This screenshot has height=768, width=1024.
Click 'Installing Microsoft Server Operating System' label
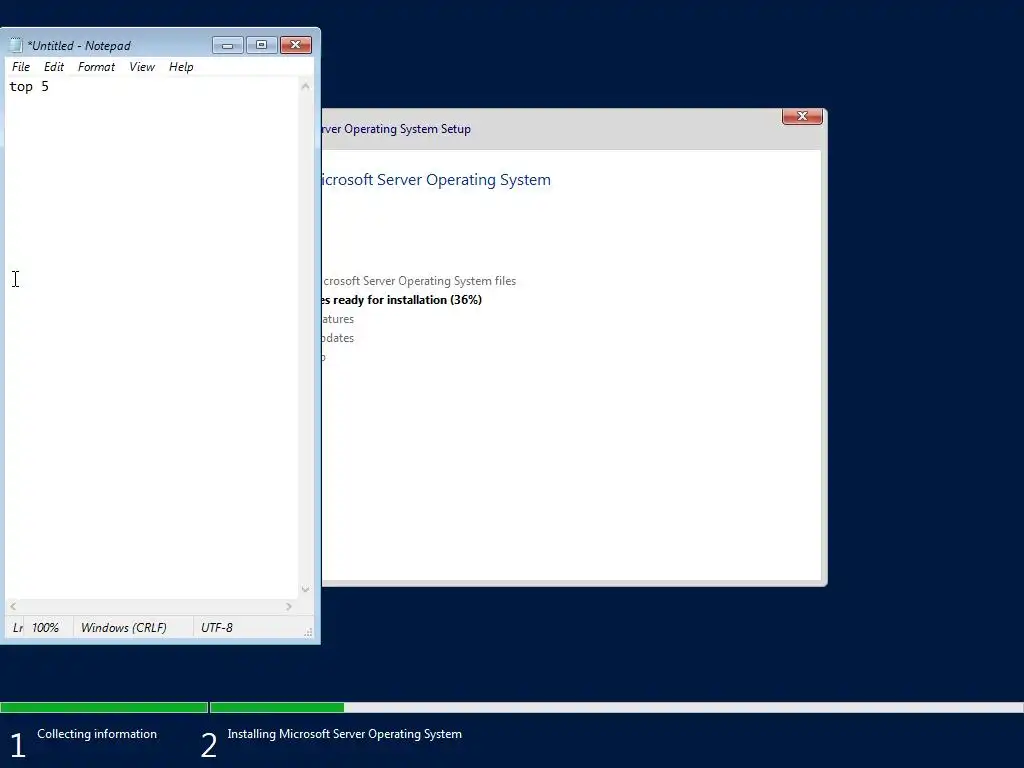pyautogui.click(x=344, y=734)
